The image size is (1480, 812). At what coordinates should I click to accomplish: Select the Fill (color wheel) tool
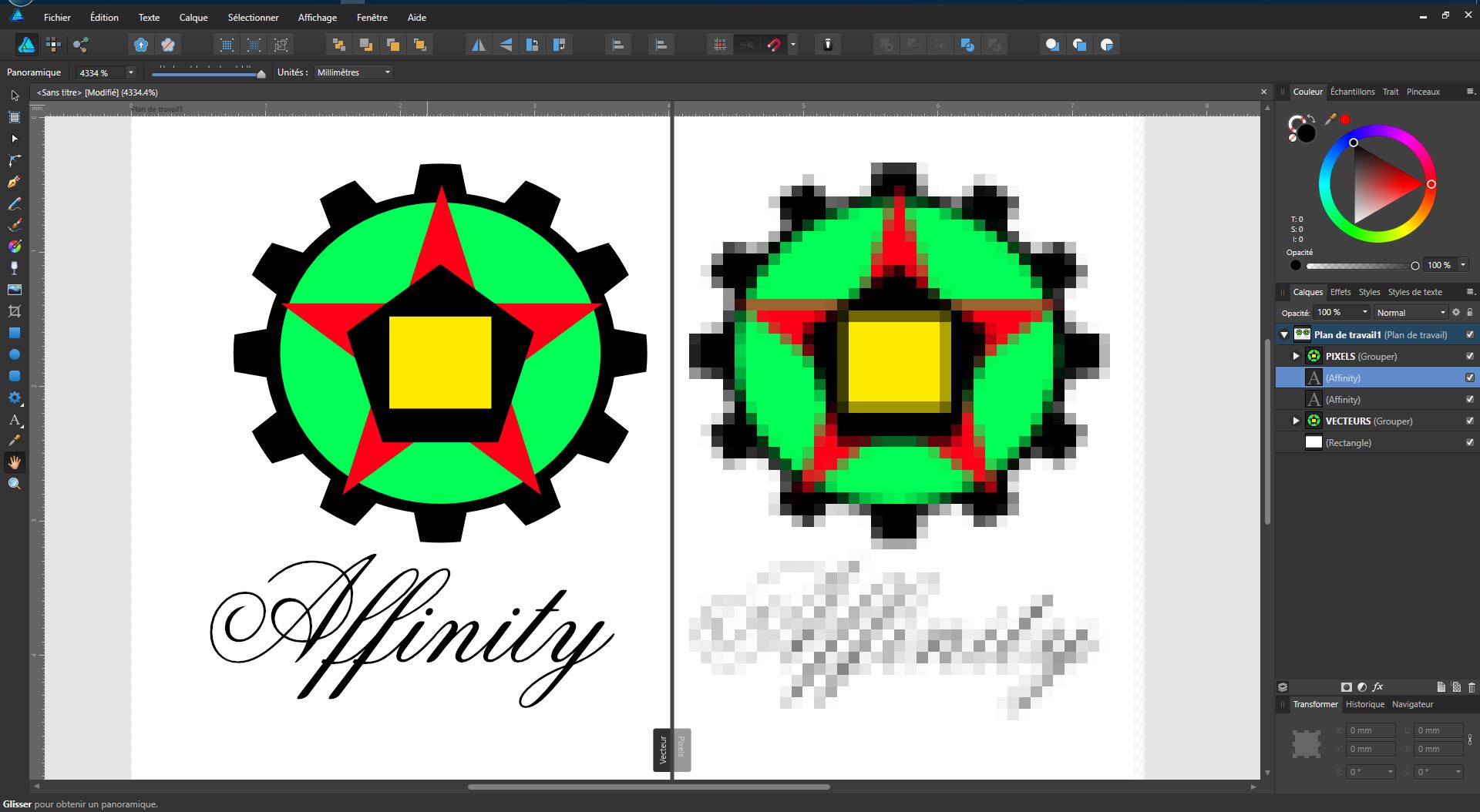(x=15, y=247)
